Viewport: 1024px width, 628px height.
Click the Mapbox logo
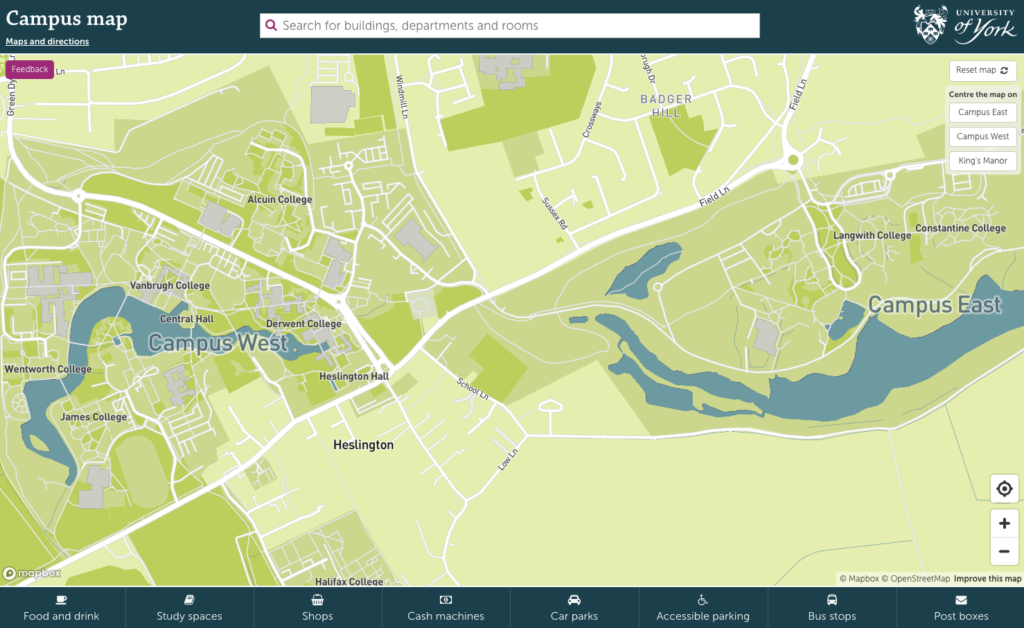[x=32, y=573]
